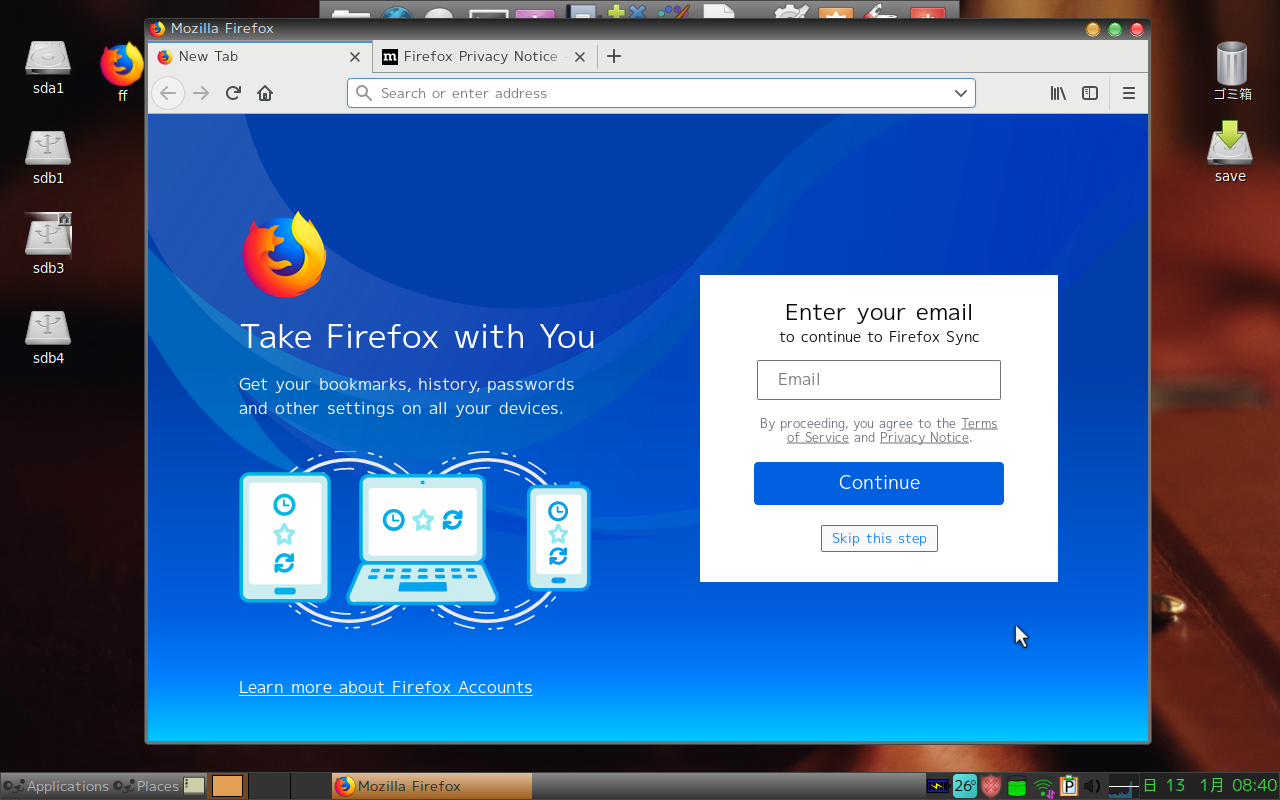Open Learn more about Firefox Accounts

coord(385,687)
